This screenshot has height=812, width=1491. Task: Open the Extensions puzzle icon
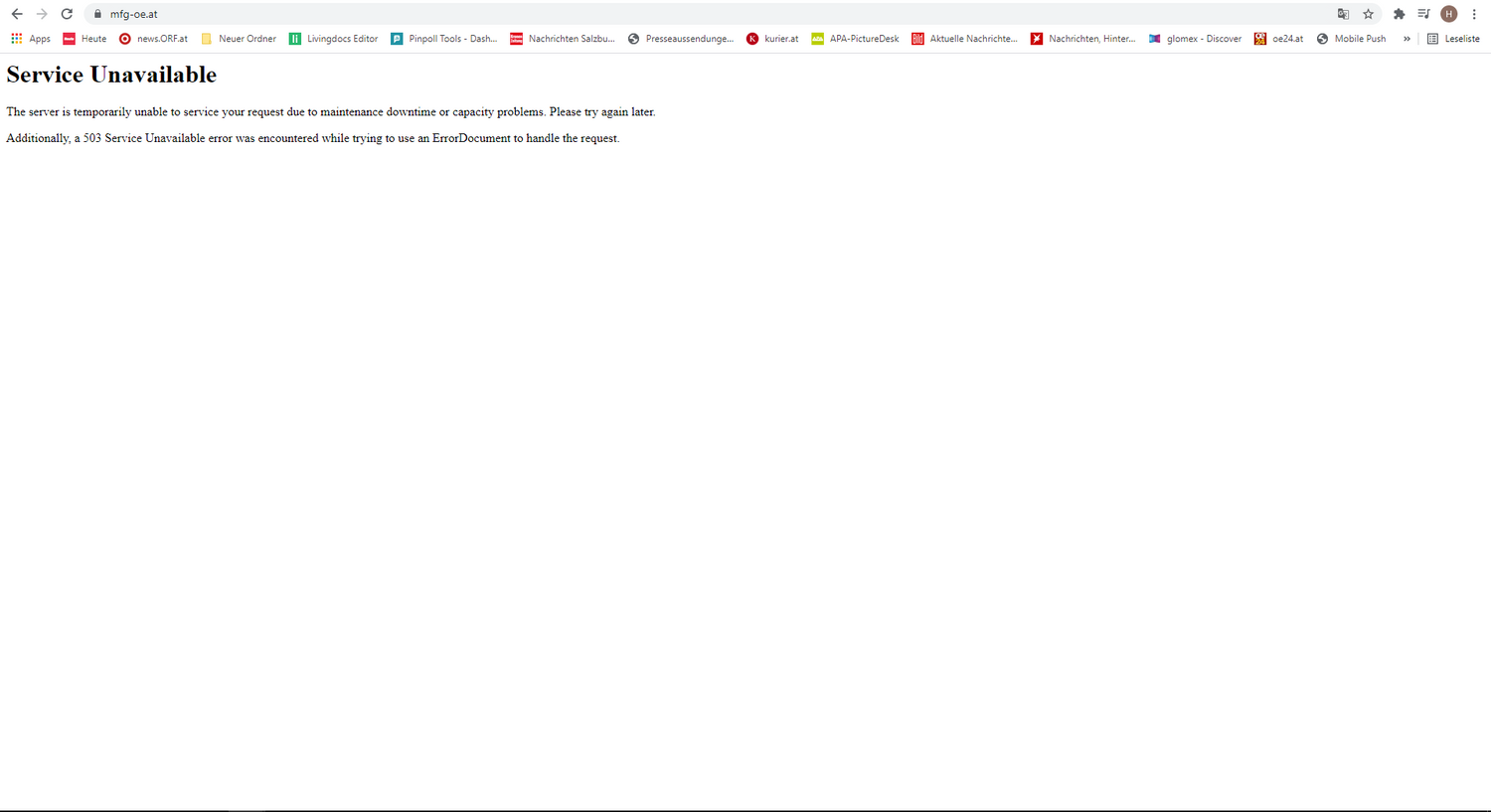(x=1399, y=14)
